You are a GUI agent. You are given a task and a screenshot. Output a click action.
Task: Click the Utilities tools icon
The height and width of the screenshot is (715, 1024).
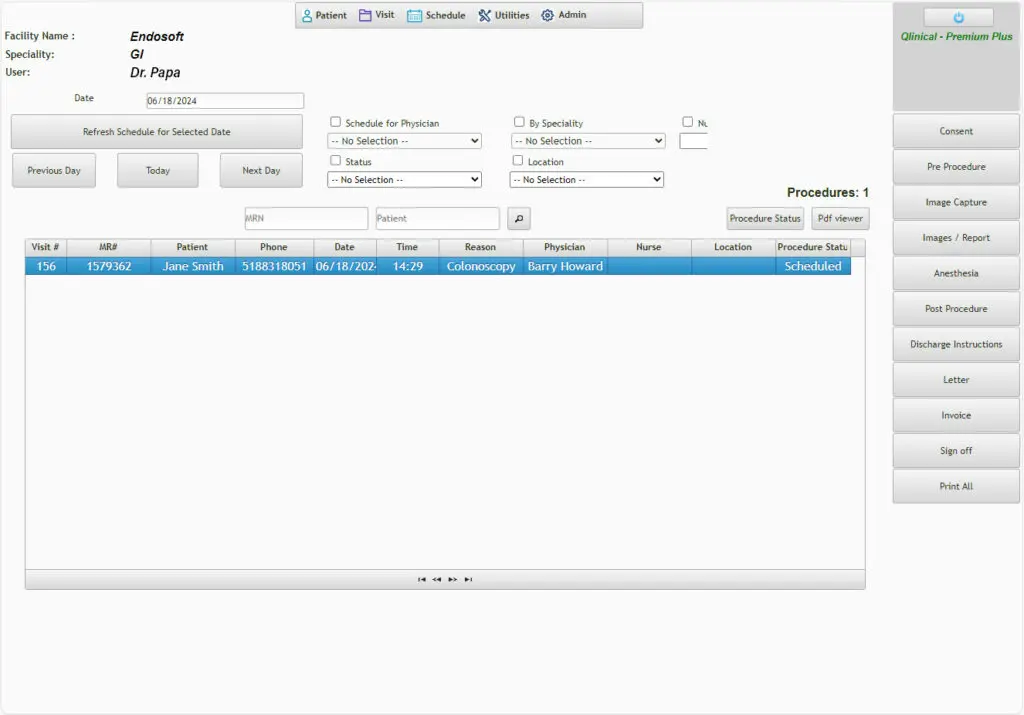(x=483, y=15)
